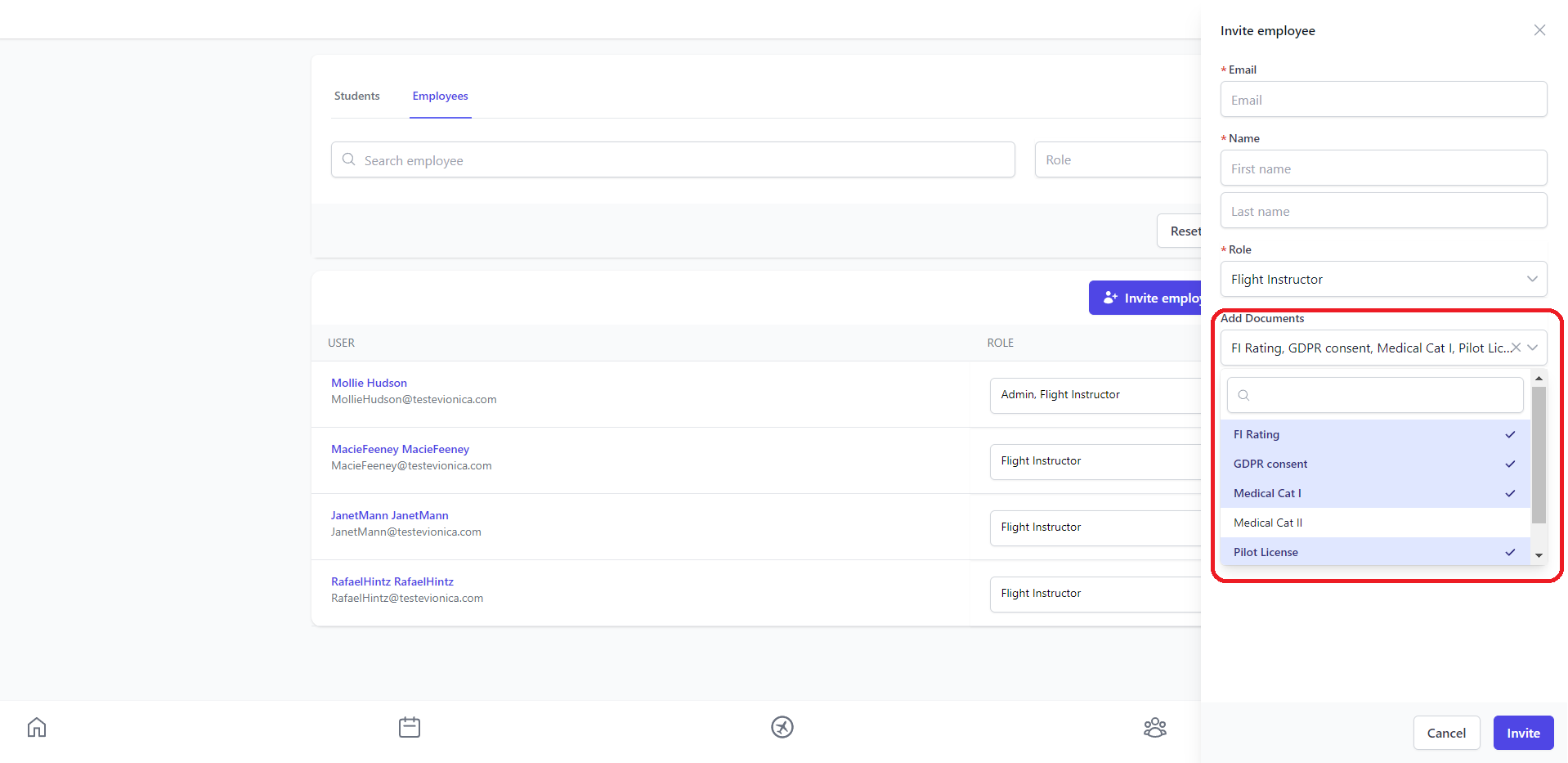Collapse the Add Documents dropdown chevron
The height and width of the screenshot is (763, 1568).
coord(1533,348)
